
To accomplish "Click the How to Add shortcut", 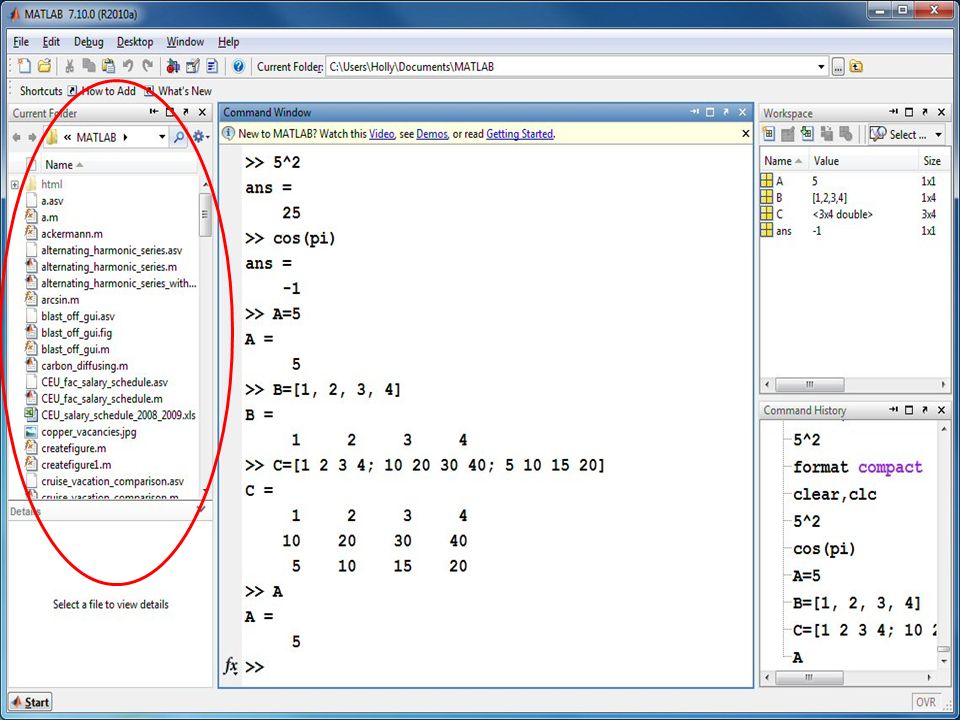I will 102,91.
